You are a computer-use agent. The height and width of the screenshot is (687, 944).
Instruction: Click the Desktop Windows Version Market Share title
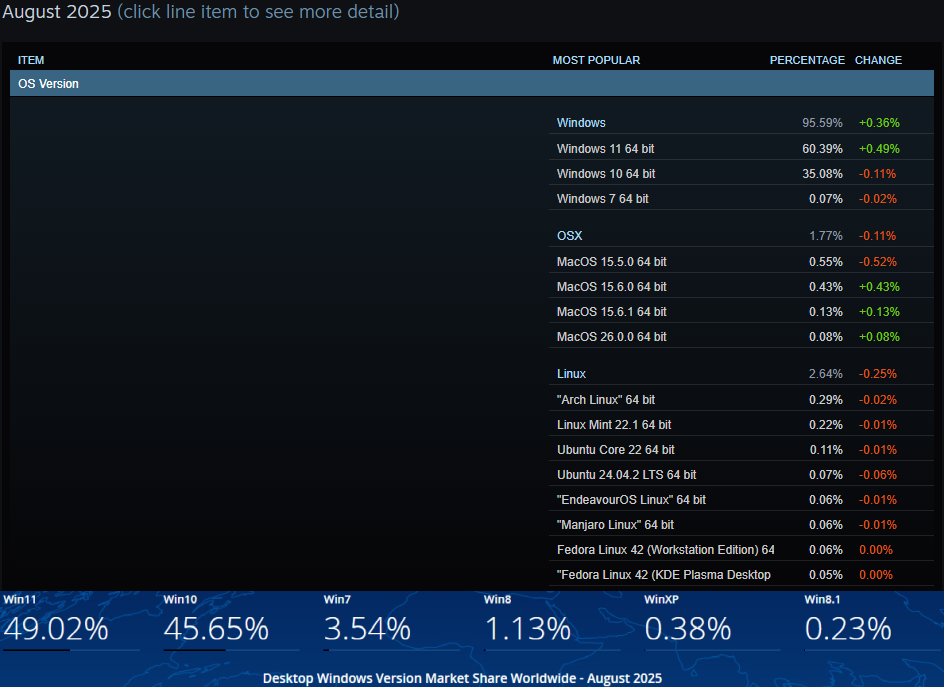462,679
